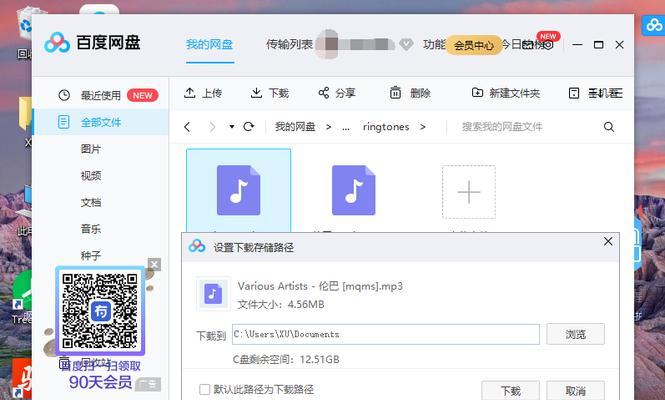This screenshot has height=400, width=665.
Task: Open the 会员中心 badge
Action: coord(473,45)
